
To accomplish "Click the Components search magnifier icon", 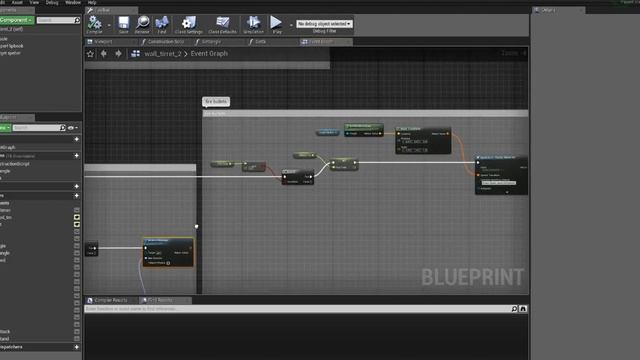I will [77, 20].
